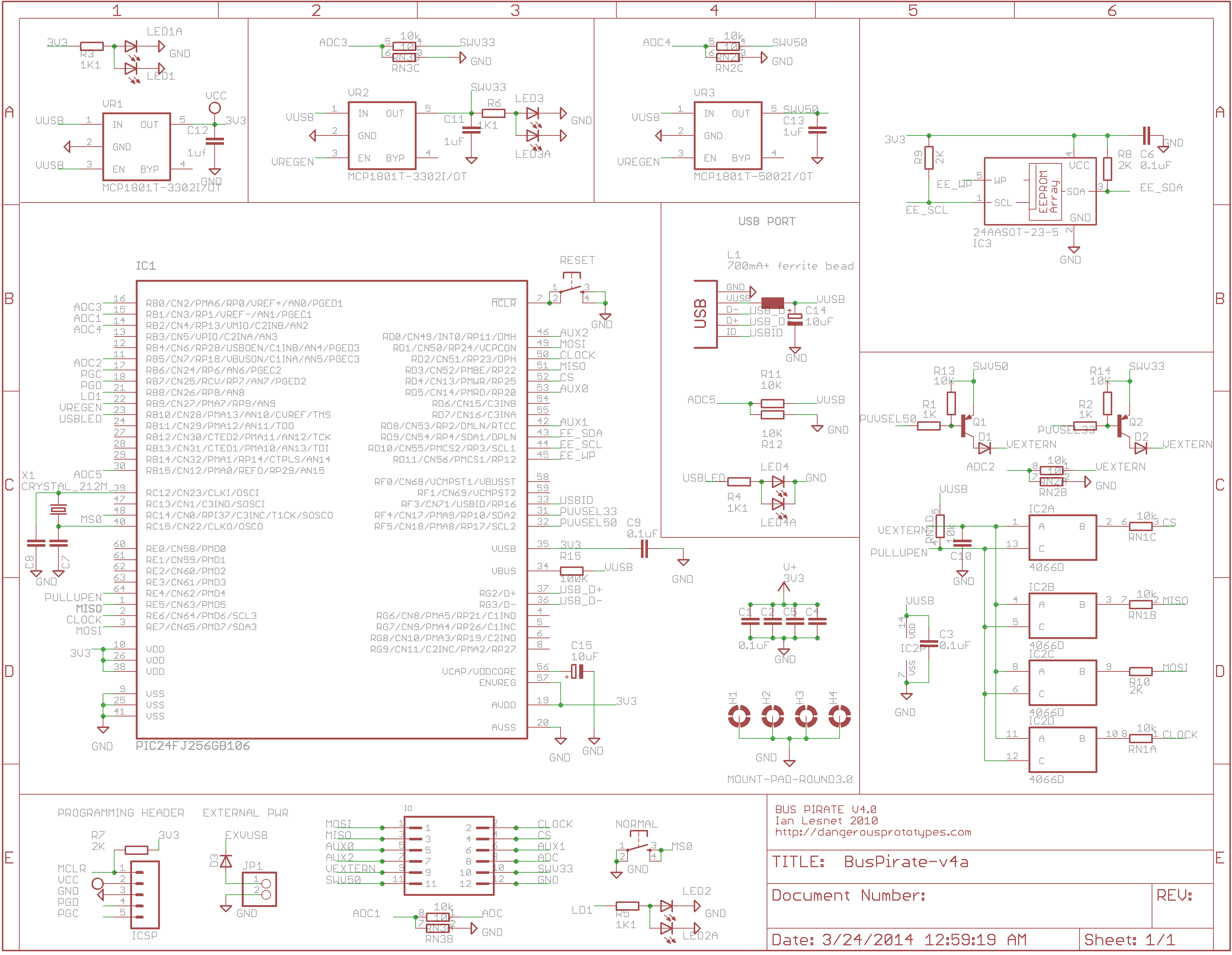Select resistor R15 symbol
1232x955 pixels.
[571, 571]
